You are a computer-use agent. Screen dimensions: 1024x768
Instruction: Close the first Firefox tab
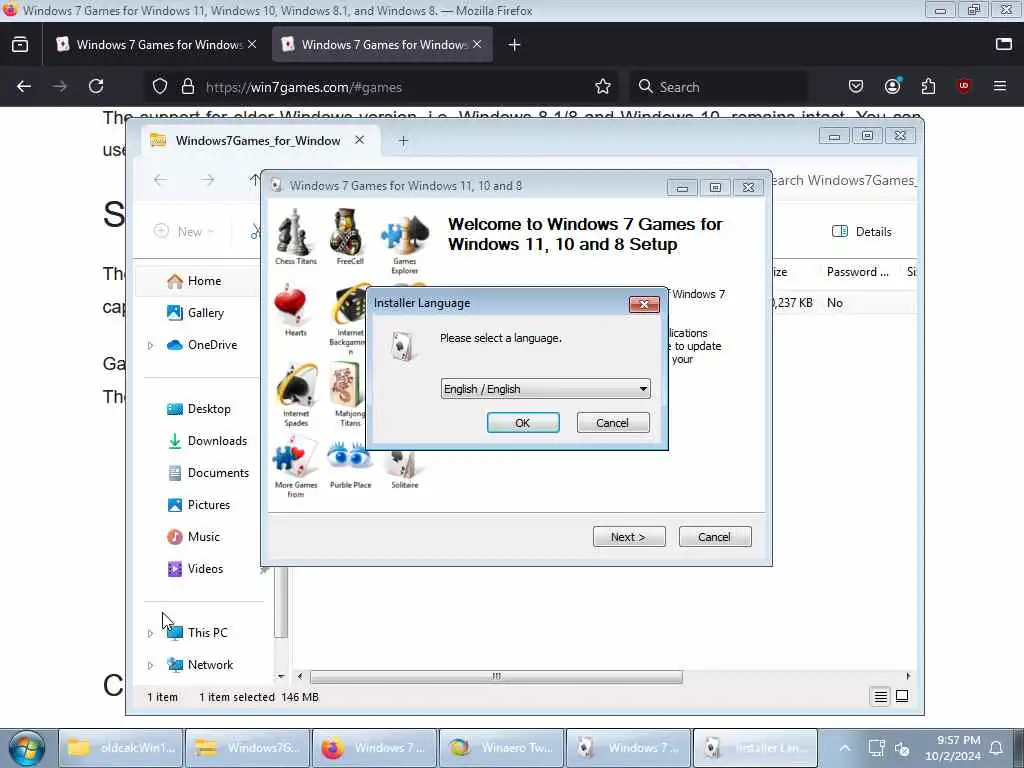[x=252, y=44]
